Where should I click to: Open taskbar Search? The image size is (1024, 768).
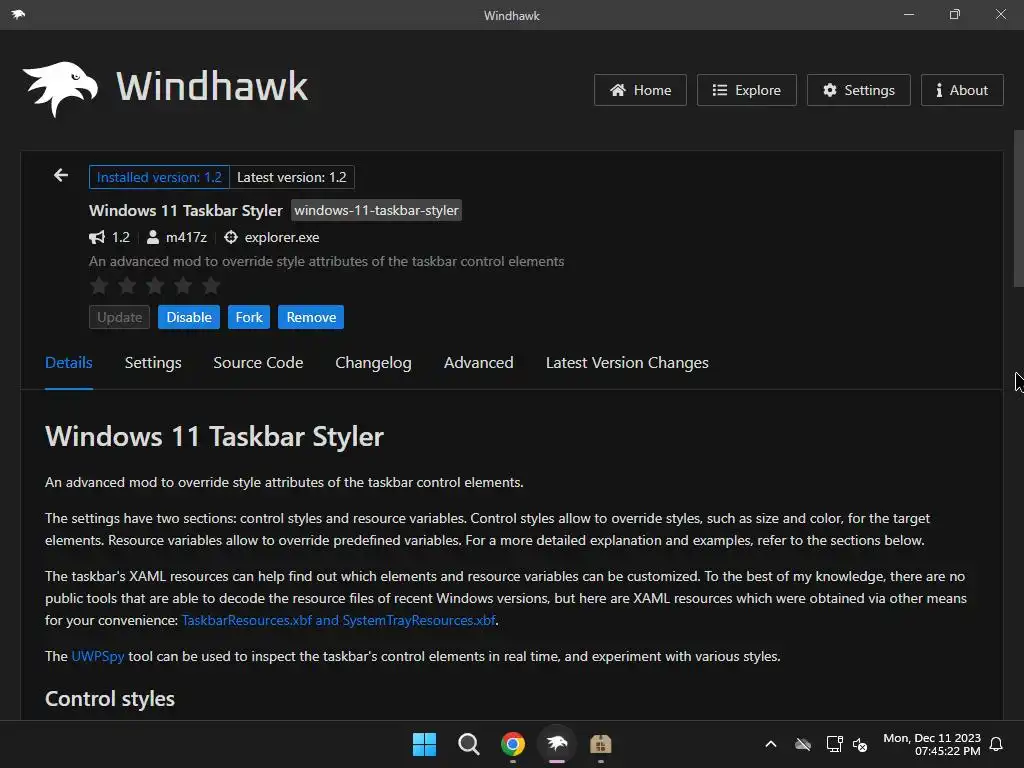[469, 744]
